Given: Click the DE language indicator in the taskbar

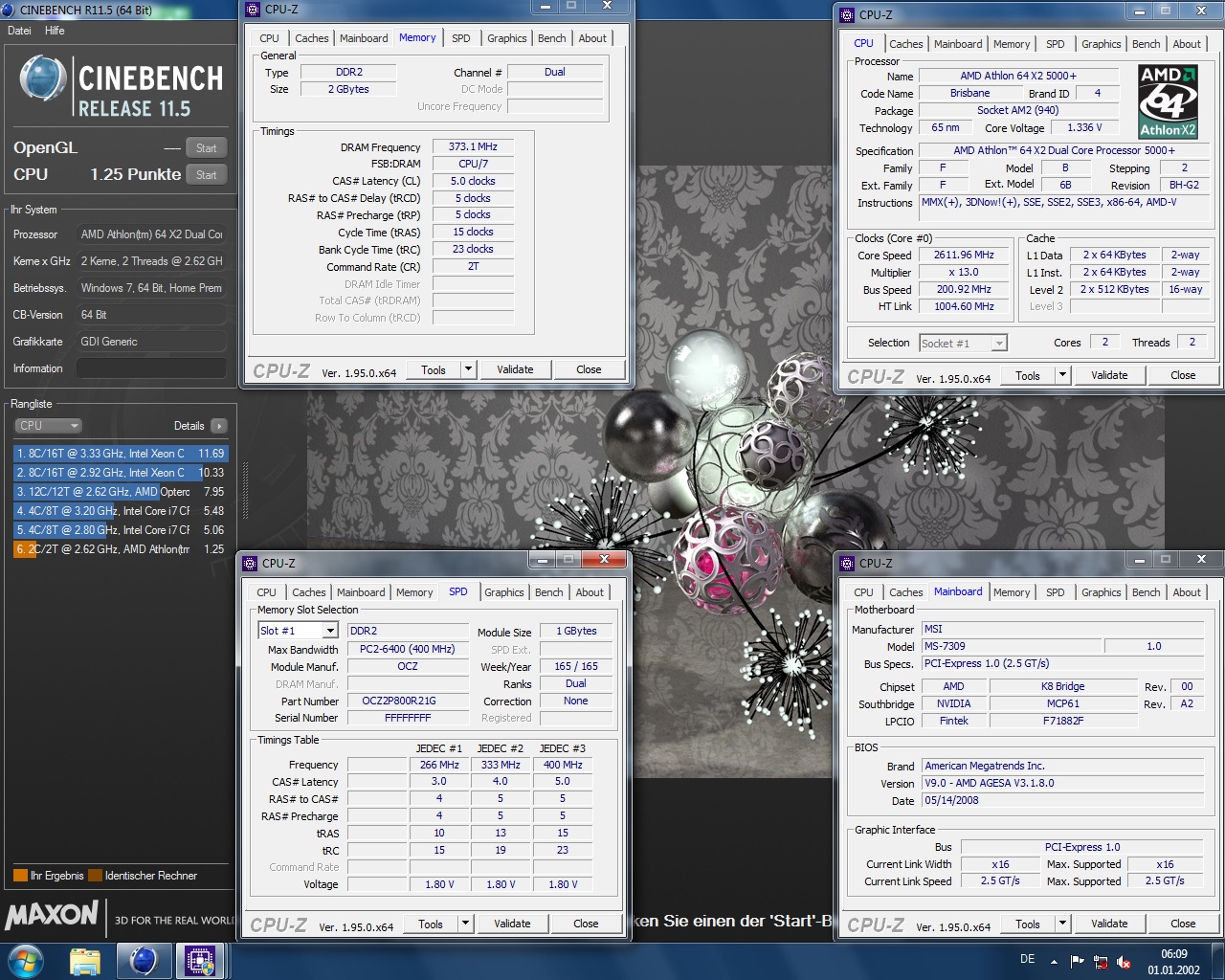Looking at the screenshot, I should click(1027, 959).
